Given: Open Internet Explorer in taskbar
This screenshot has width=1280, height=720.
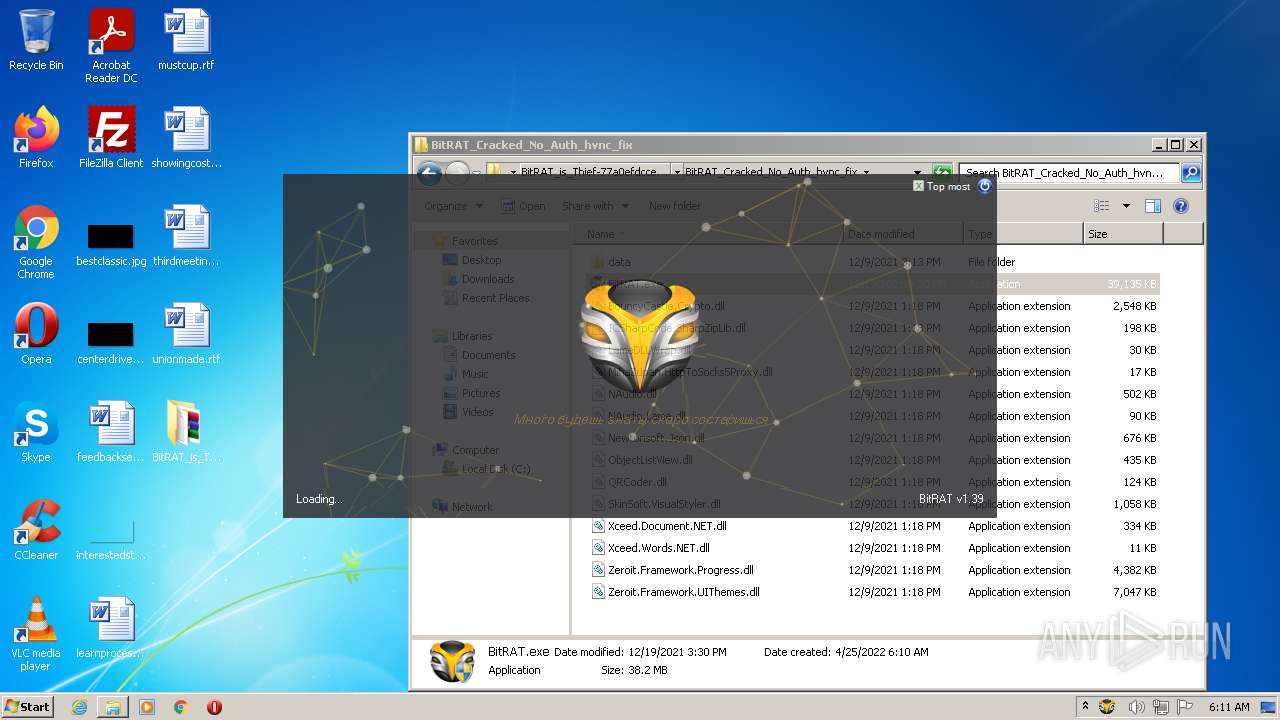Looking at the screenshot, I should click(x=79, y=707).
